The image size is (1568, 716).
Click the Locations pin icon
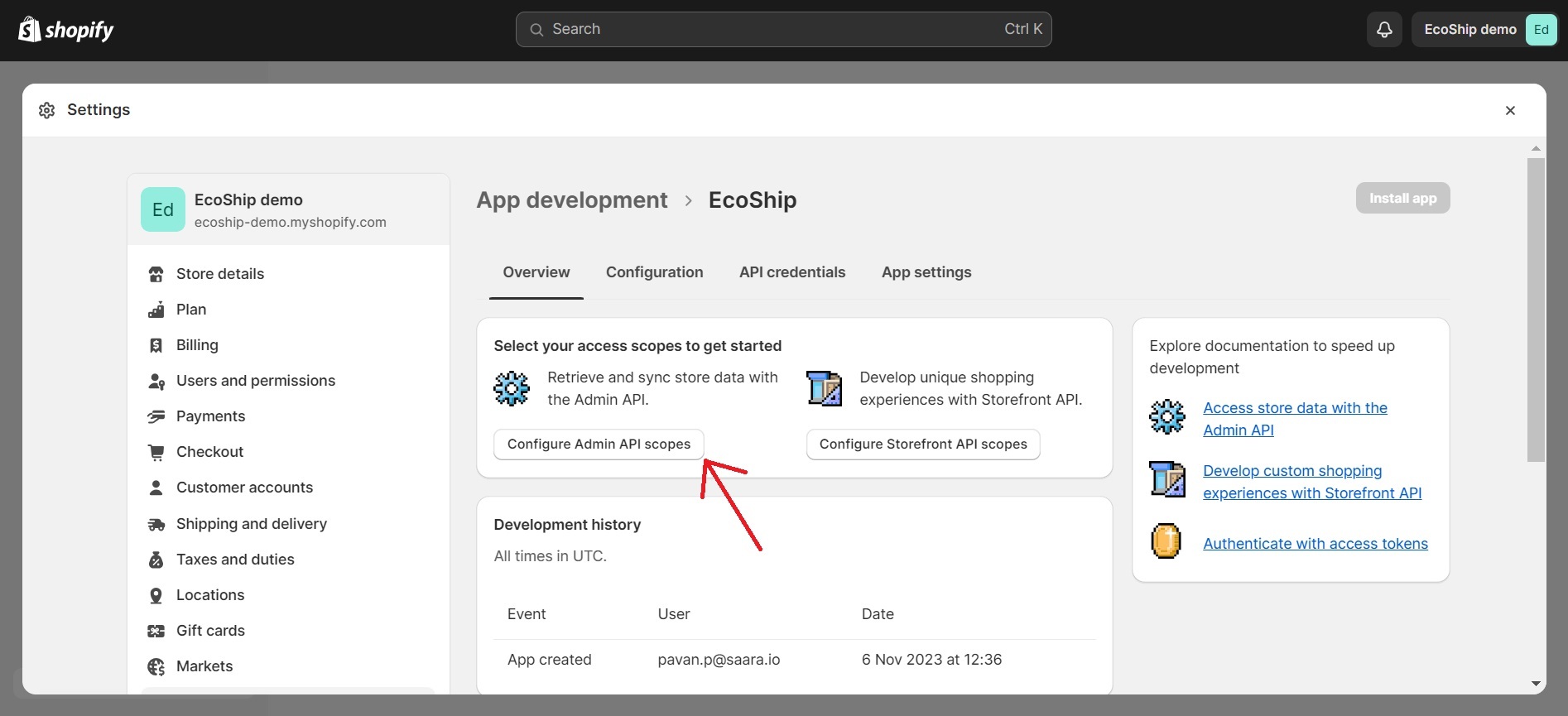(156, 595)
